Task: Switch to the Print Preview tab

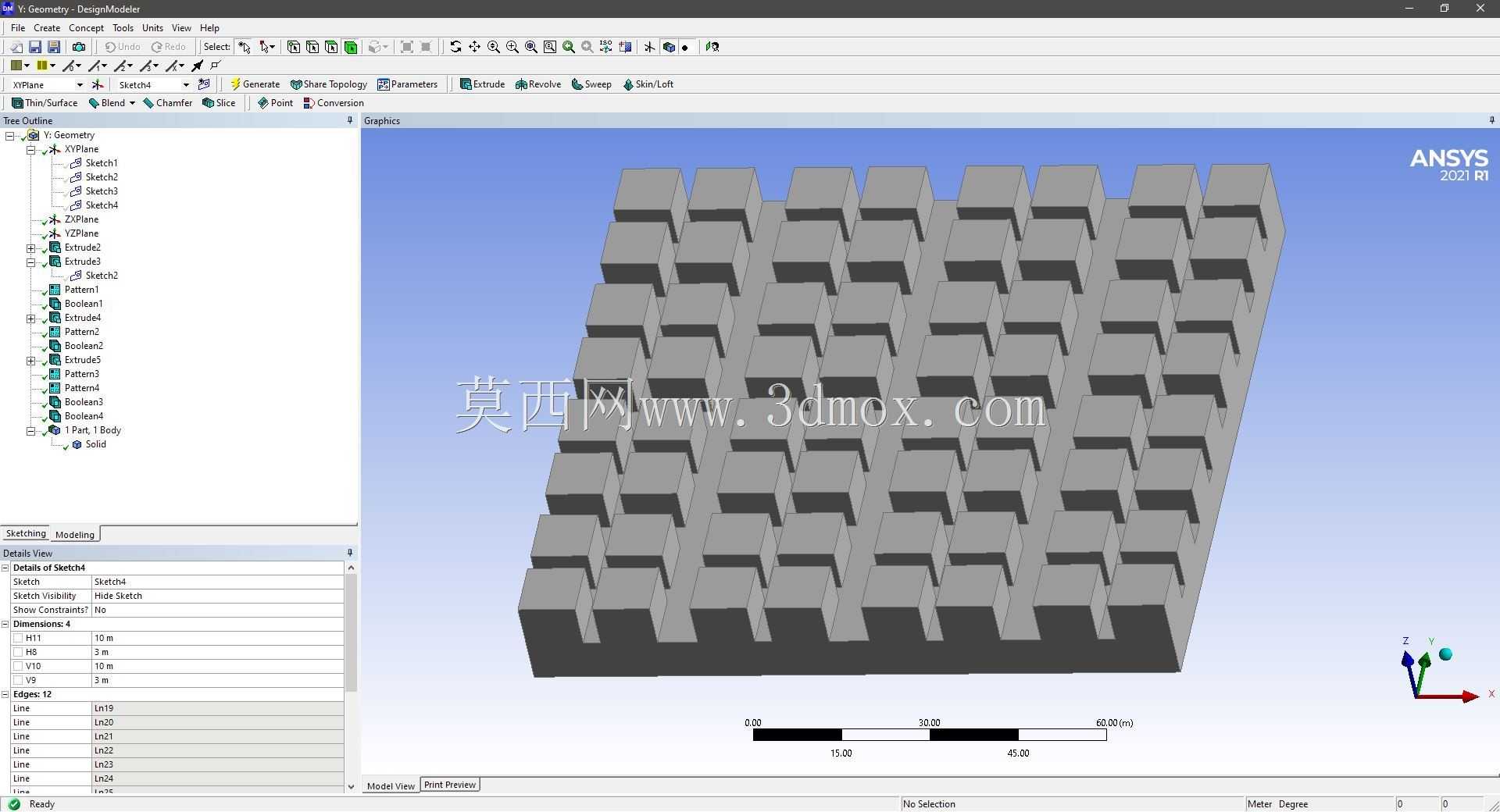Action: (x=450, y=785)
